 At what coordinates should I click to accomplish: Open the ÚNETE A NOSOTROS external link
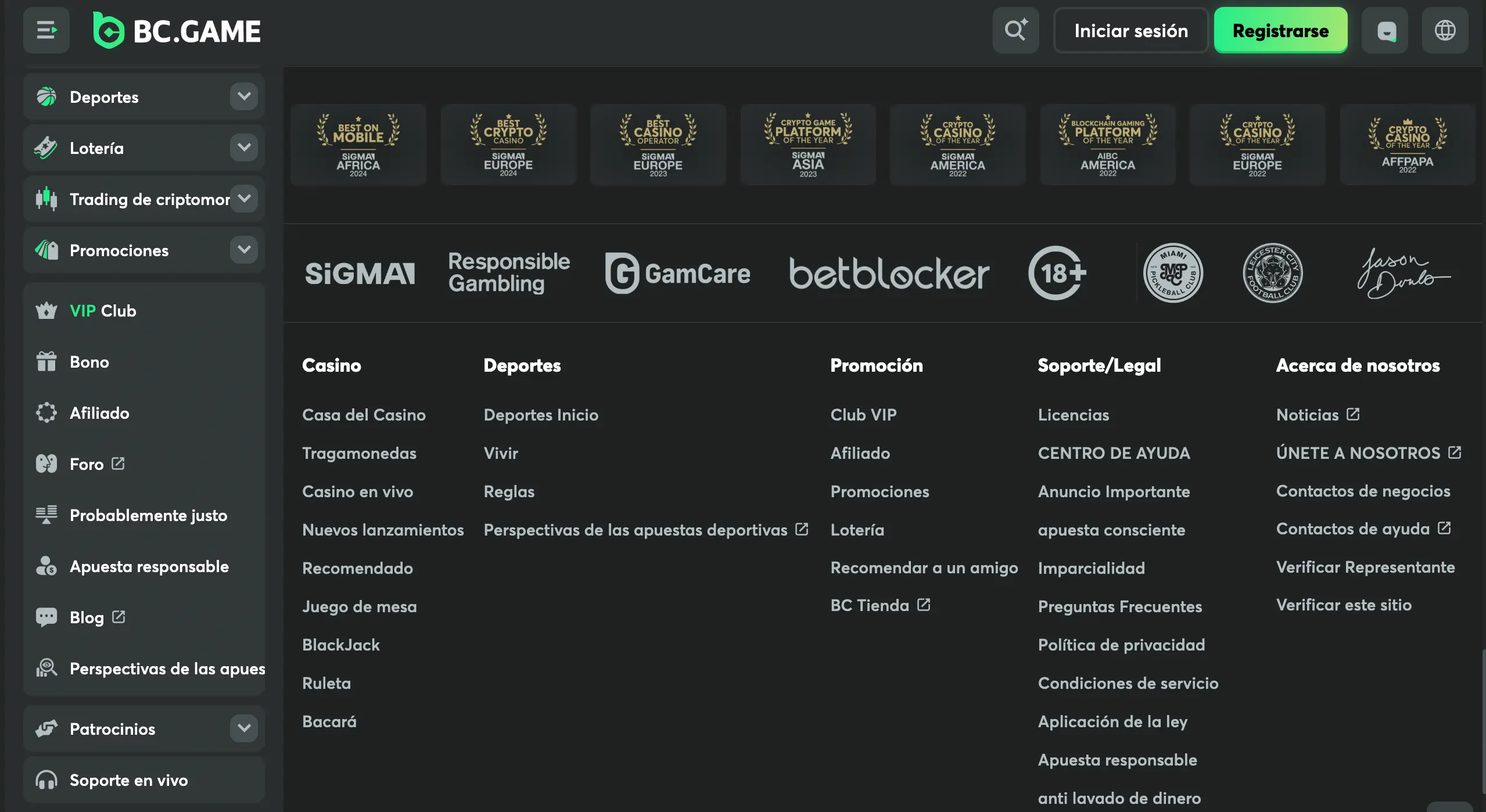pos(1369,453)
